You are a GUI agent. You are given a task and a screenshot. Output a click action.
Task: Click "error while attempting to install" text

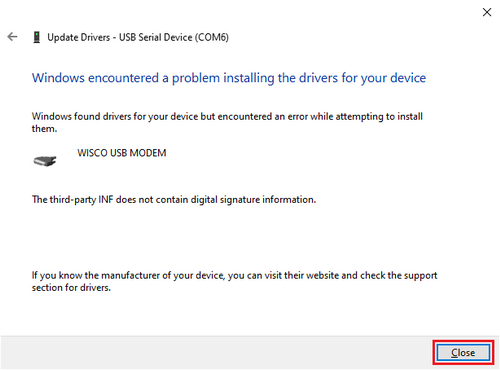(x=355, y=117)
